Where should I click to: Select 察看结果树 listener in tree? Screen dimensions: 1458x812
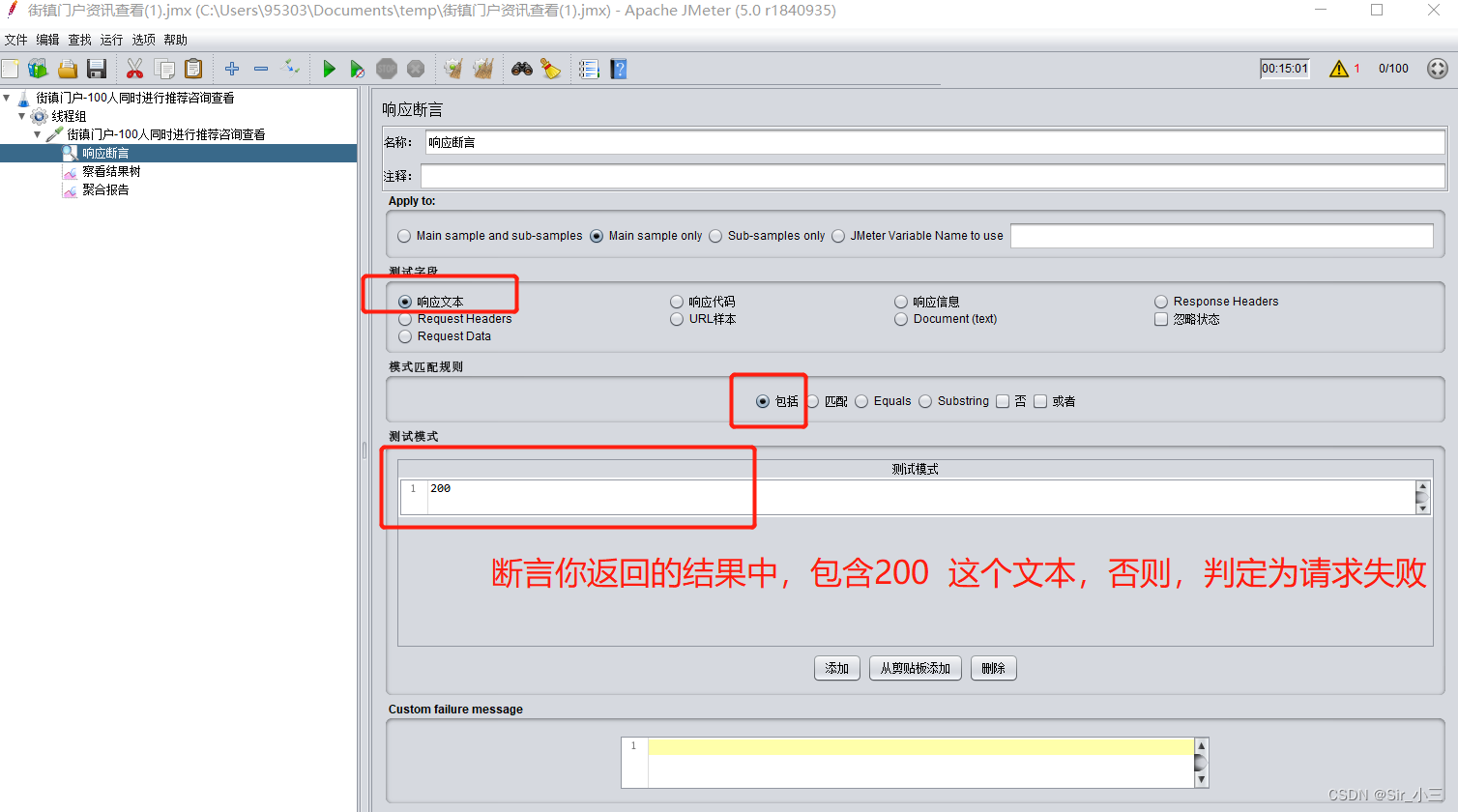[x=111, y=171]
